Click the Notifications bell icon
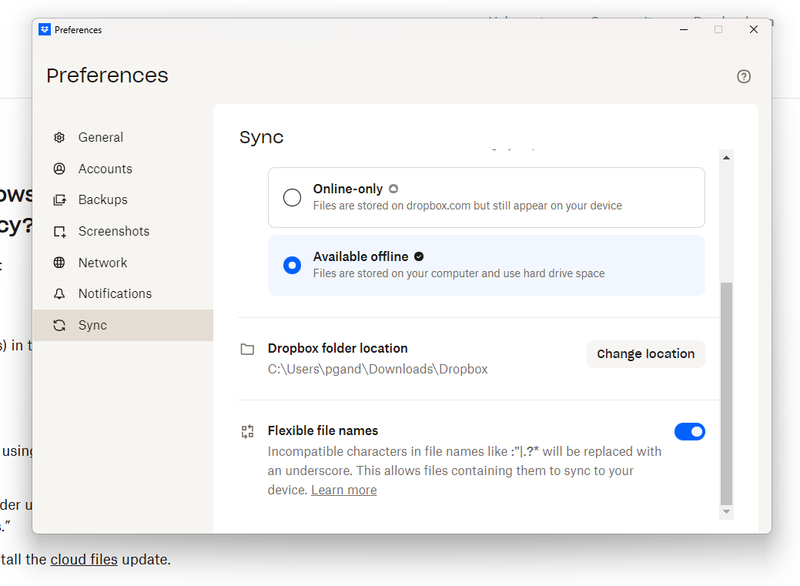The height and width of the screenshot is (586, 800). pyautogui.click(x=60, y=294)
